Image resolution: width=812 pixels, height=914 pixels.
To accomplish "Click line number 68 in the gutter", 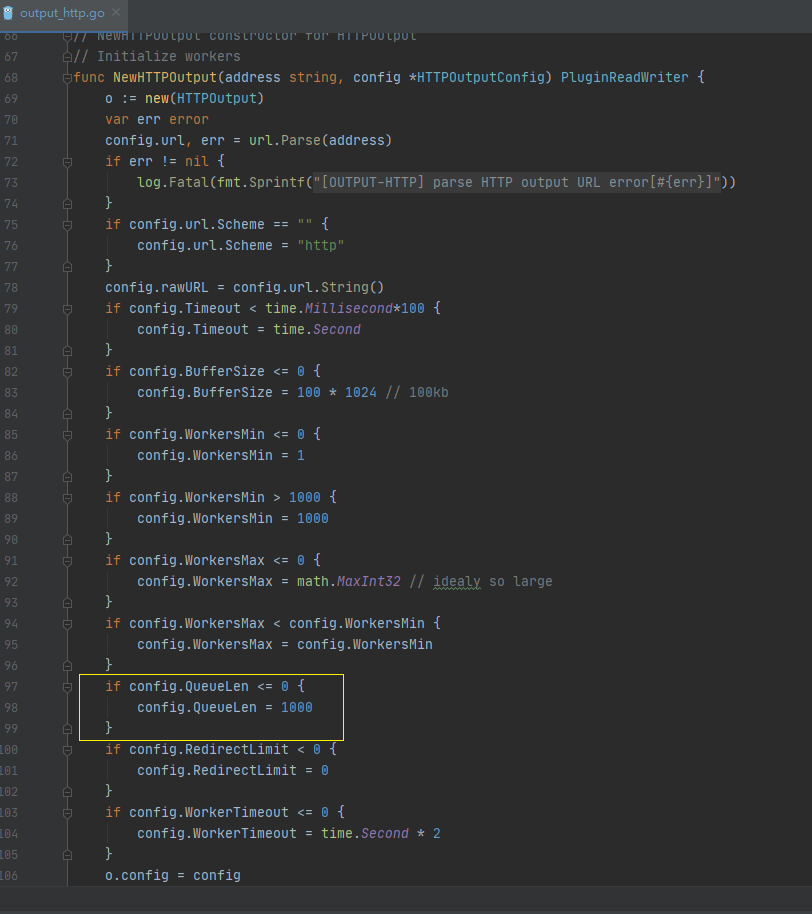I will point(11,78).
